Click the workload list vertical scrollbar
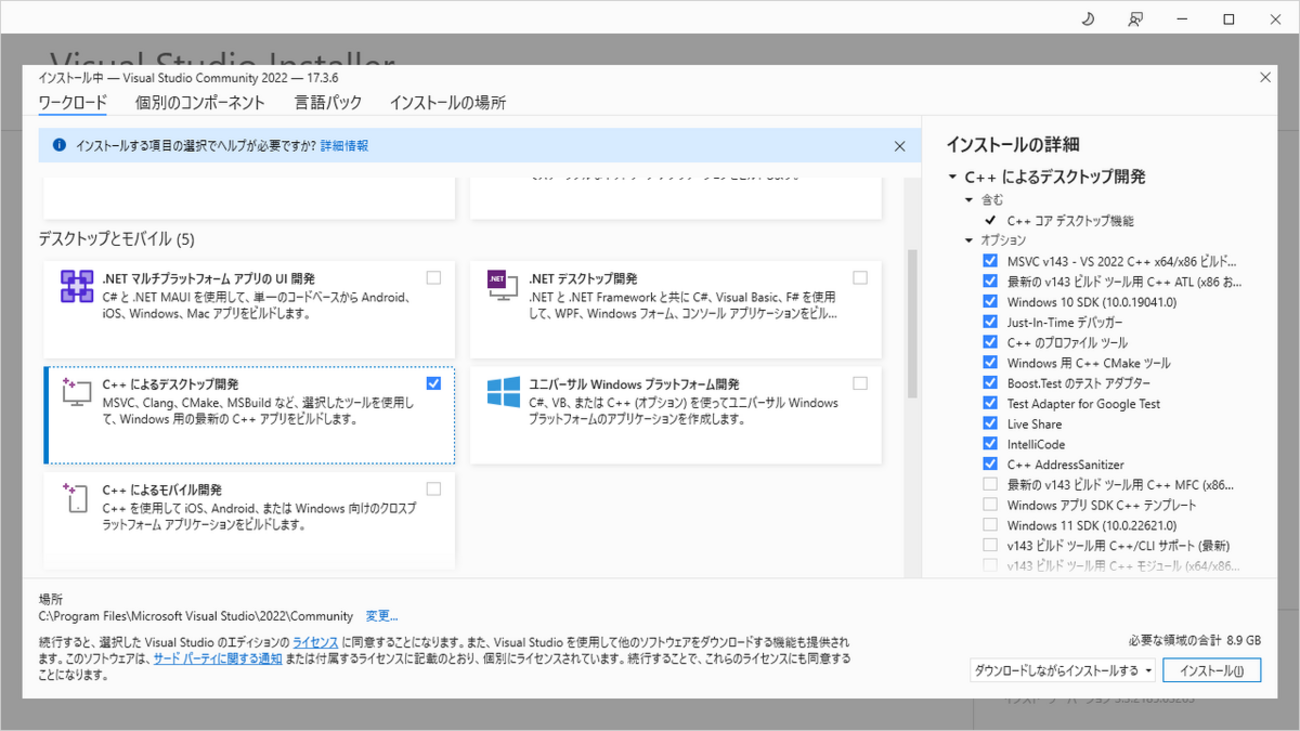 pyautogui.click(x=911, y=324)
